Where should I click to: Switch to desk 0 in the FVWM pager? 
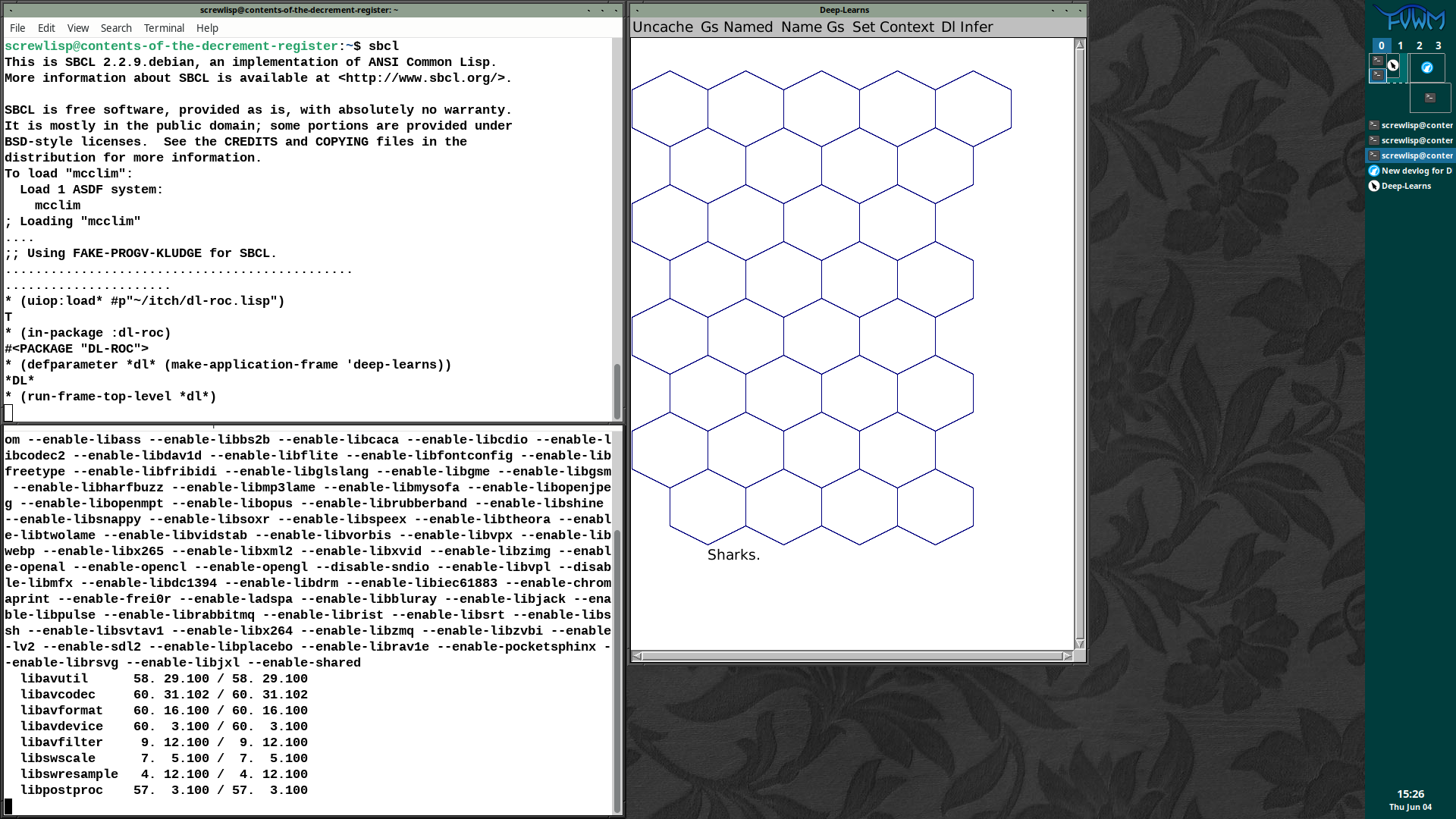pyautogui.click(x=1382, y=45)
